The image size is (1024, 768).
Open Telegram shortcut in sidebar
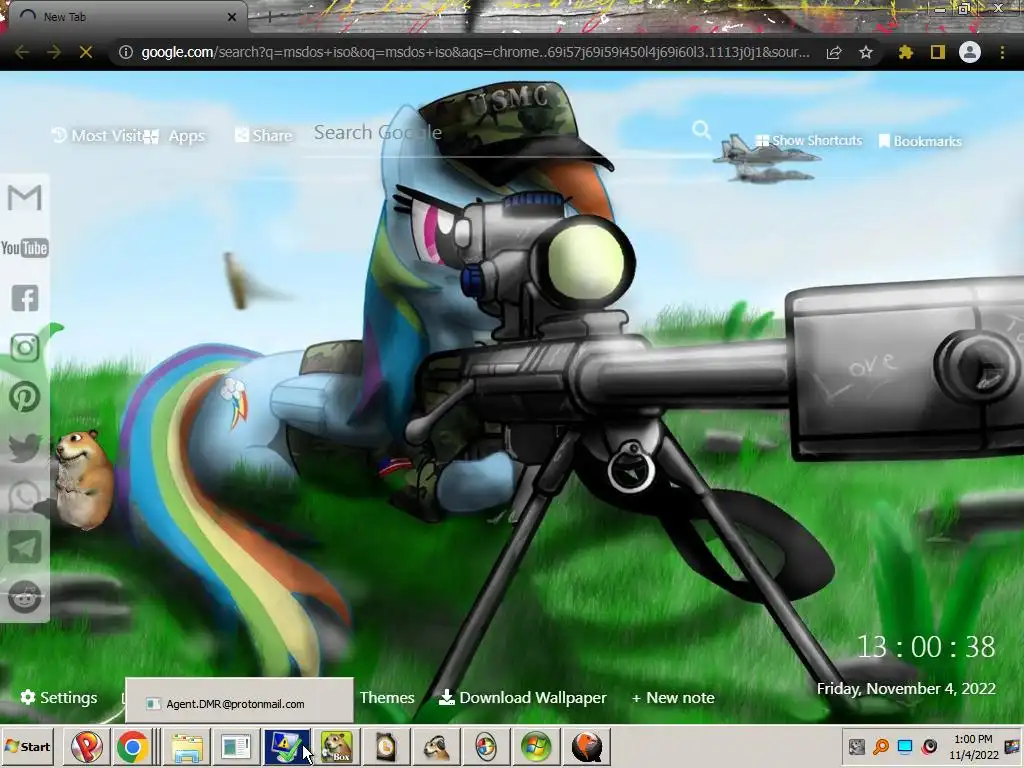[x=25, y=547]
